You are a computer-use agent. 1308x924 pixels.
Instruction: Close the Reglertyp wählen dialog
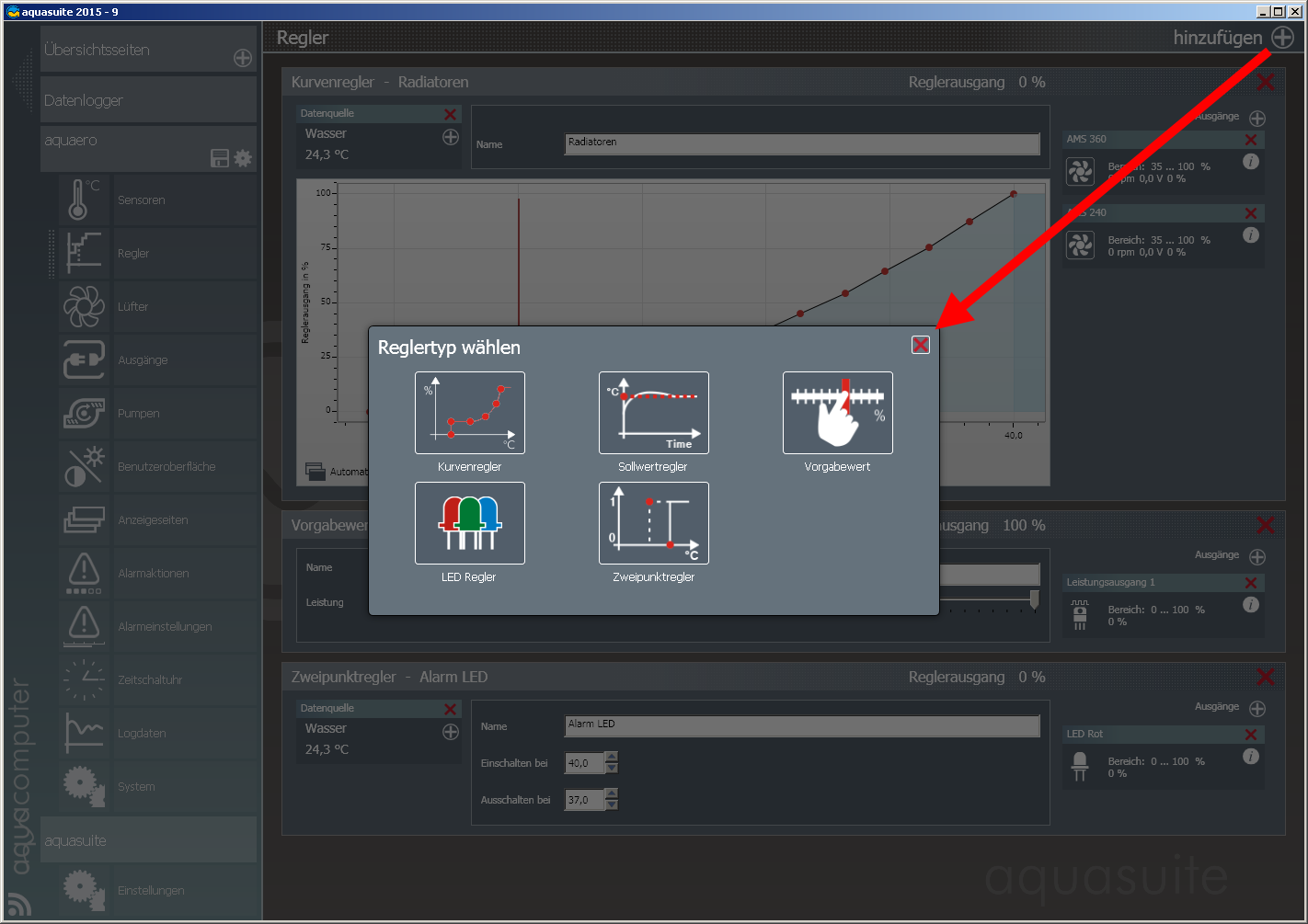pos(920,345)
